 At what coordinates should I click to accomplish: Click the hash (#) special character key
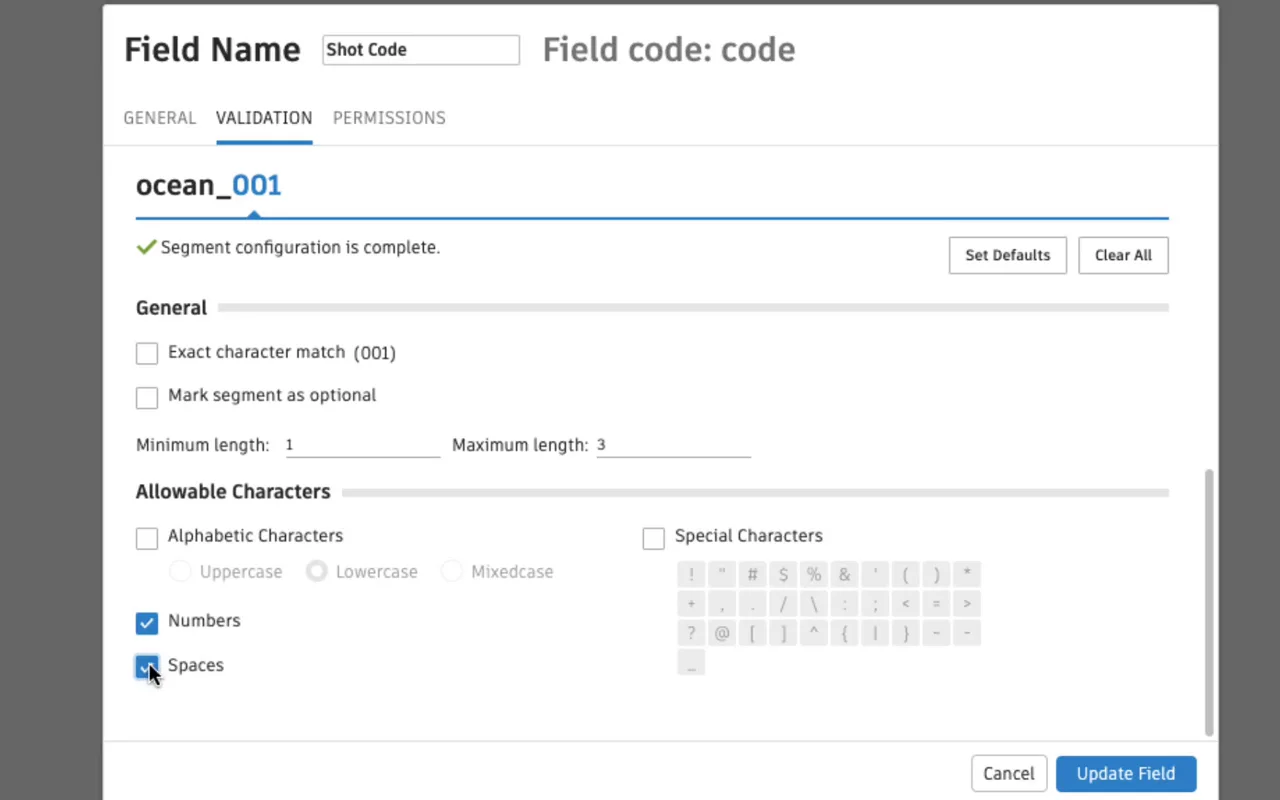[753, 574]
